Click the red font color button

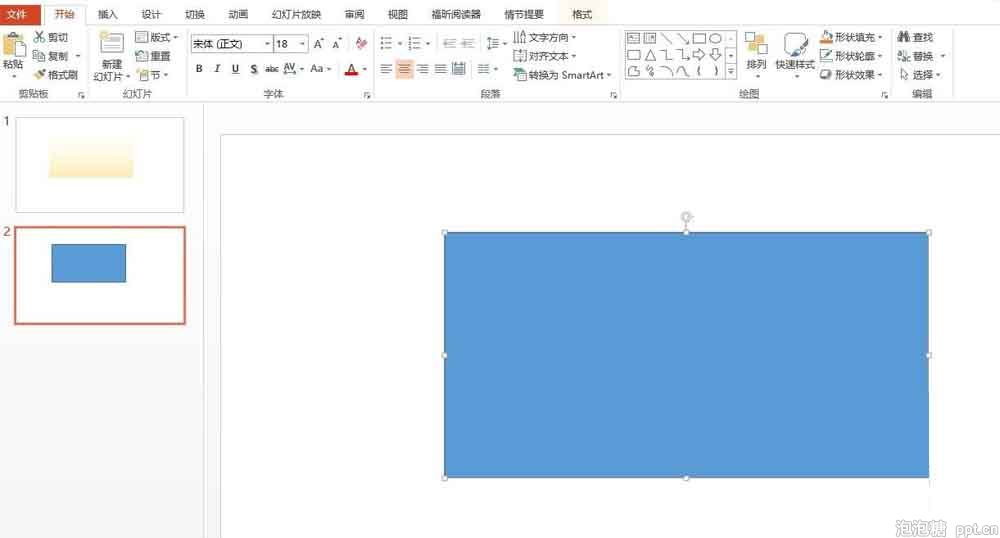pyautogui.click(x=350, y=69)
